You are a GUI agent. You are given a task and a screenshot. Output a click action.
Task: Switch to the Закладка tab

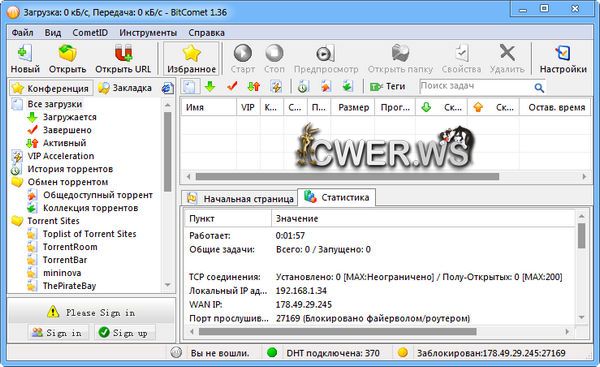click(125, 88)
